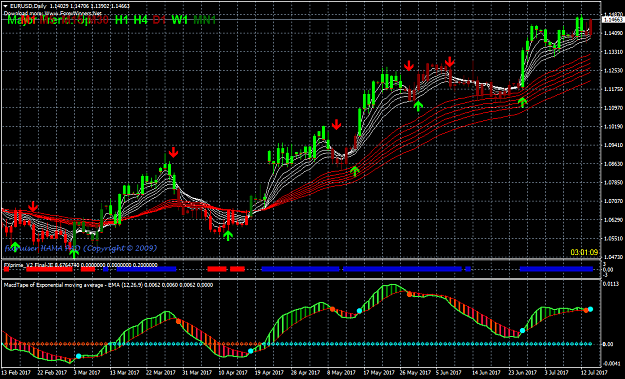This screenshot has height=379, width=625.
Task: Click the -0.0041 value on the MACD scale
Action: (x=611, y=363)
